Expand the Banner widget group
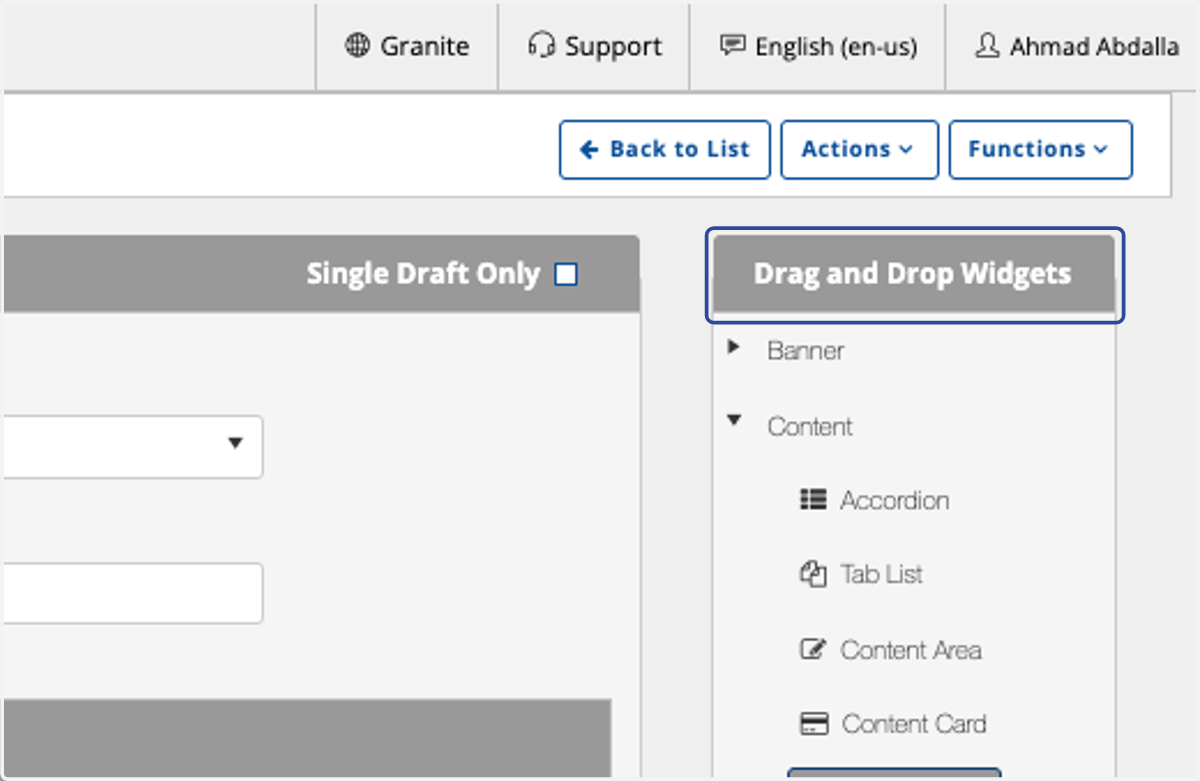 (734, 348)
